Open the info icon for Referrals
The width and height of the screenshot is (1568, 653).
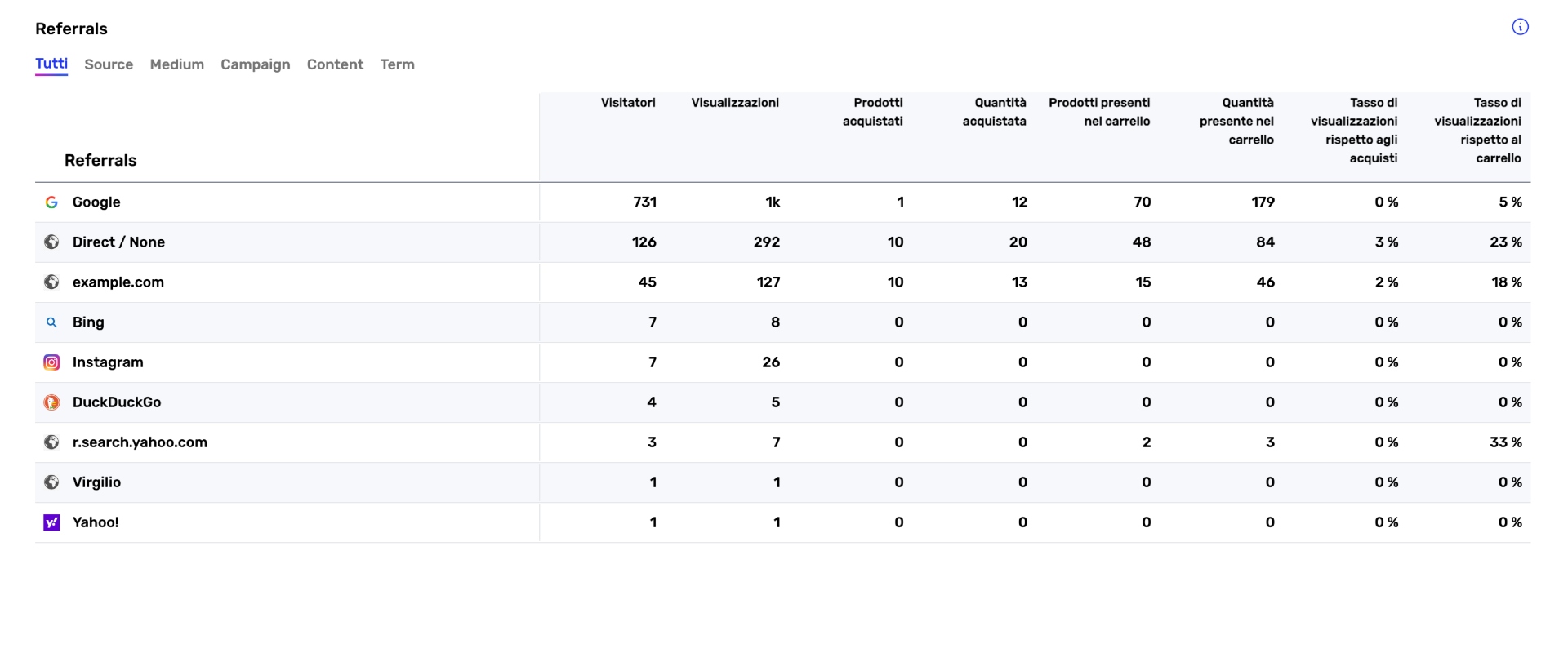(x=1520, y=27)
